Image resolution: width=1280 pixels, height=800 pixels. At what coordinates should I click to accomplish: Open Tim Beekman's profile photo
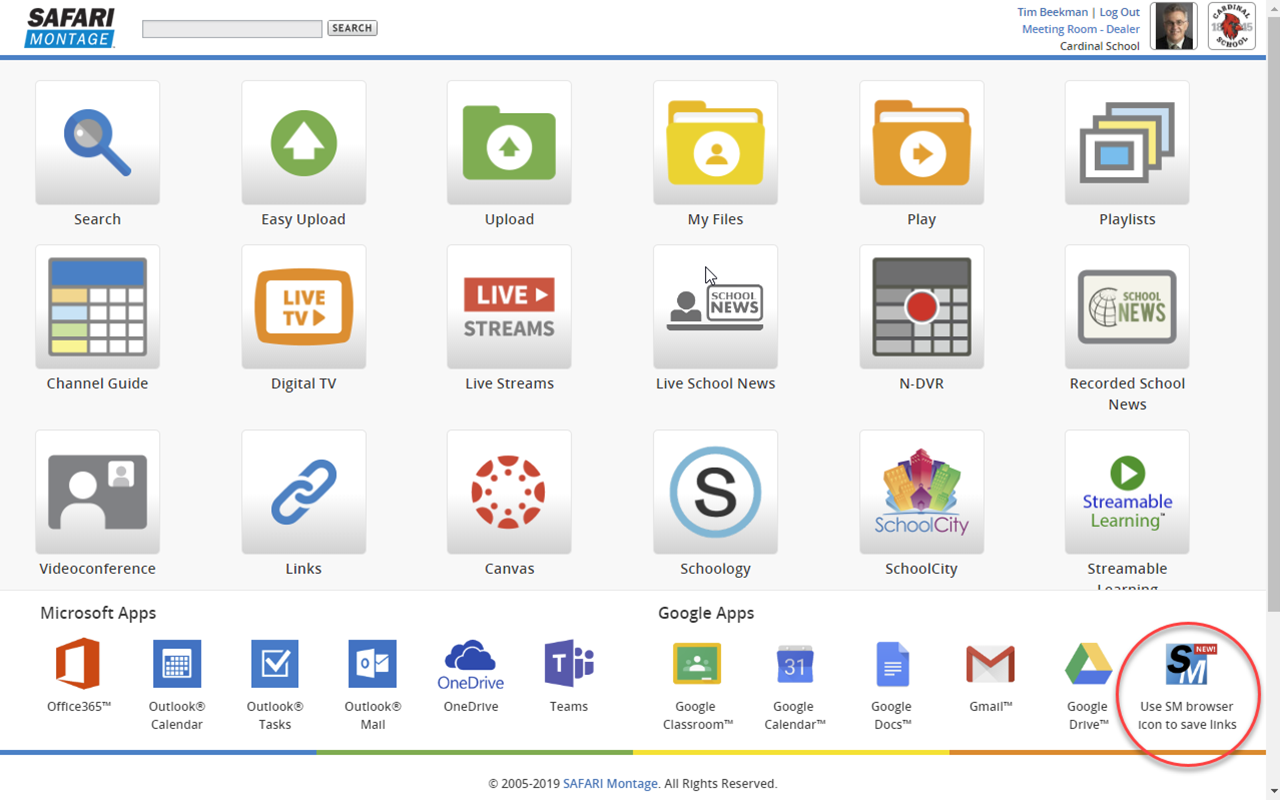pos(1173,26)
